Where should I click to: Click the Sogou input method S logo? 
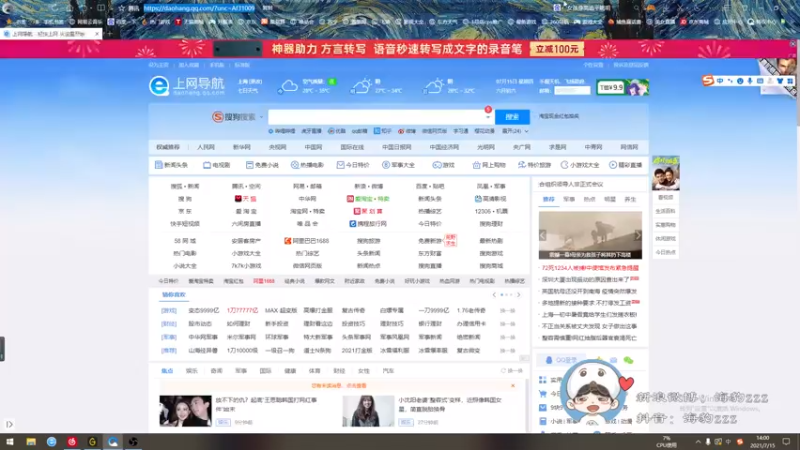point(708,81)
